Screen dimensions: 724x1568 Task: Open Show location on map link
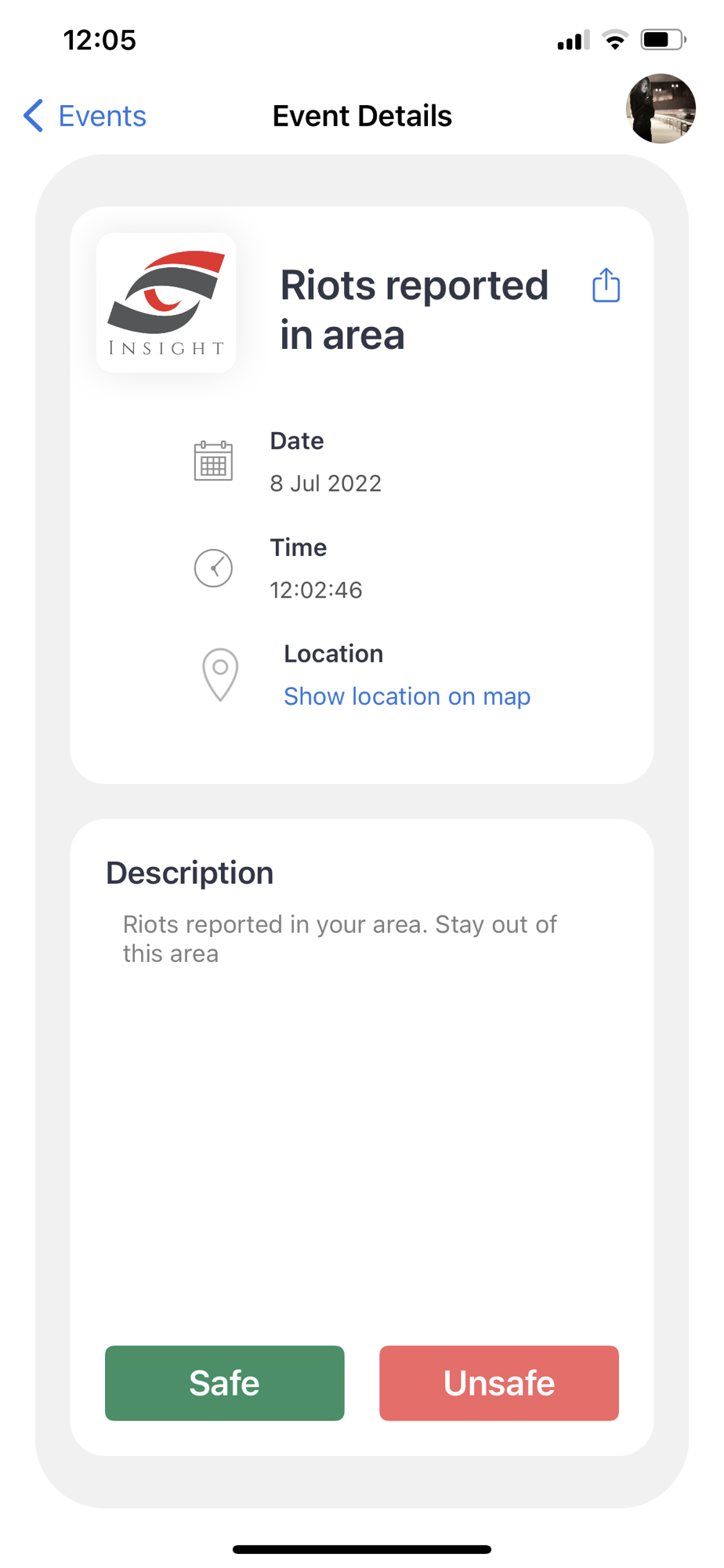[x=407, y=696]
